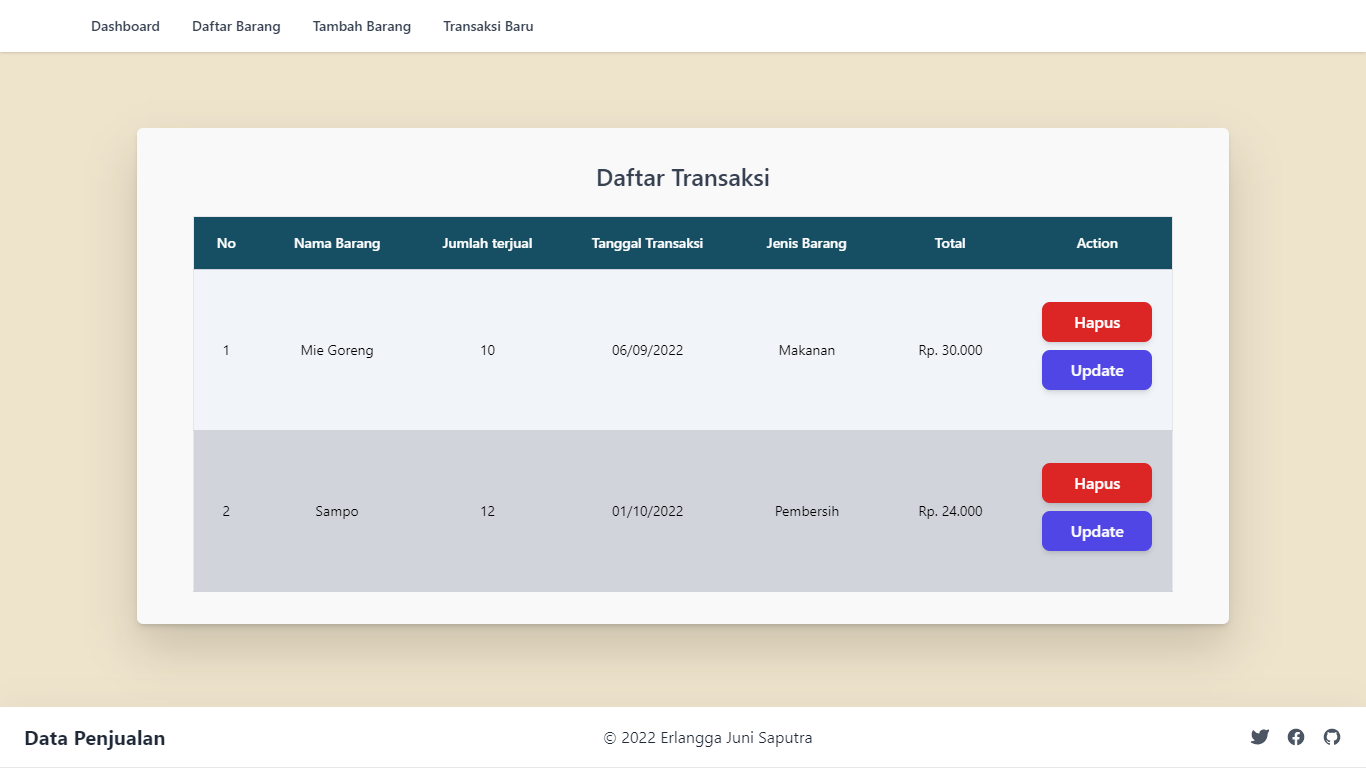Click the Nama Barang column header
1366x768 pixels.
tap(337, 243)
